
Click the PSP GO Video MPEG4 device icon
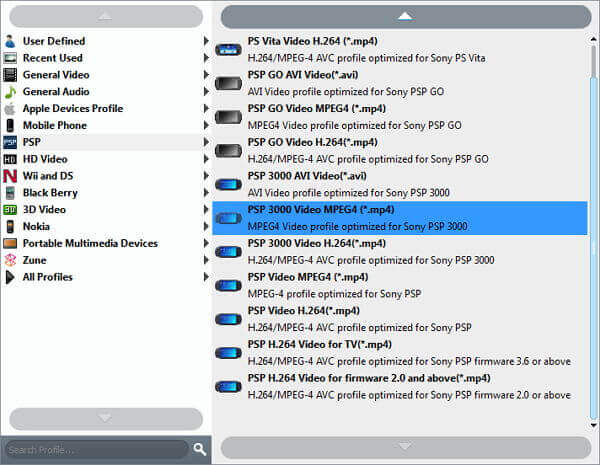pos(228,117)
